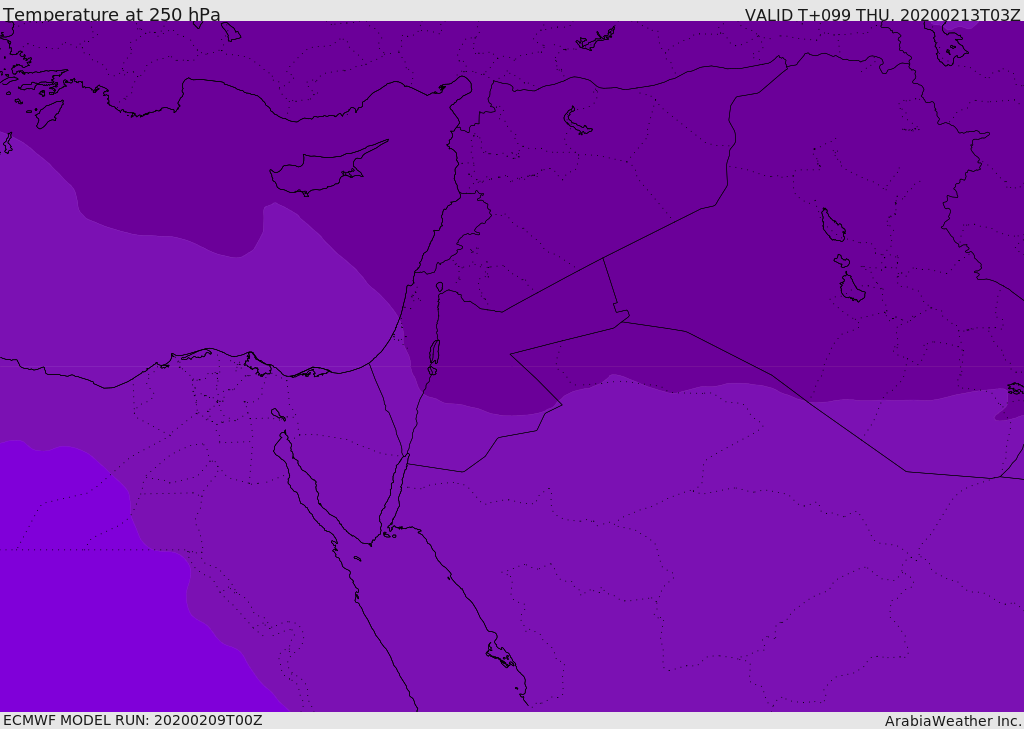
Task: Click the Farasan islands near Red Sea's eastern coast
Action: tap(502, 655)
